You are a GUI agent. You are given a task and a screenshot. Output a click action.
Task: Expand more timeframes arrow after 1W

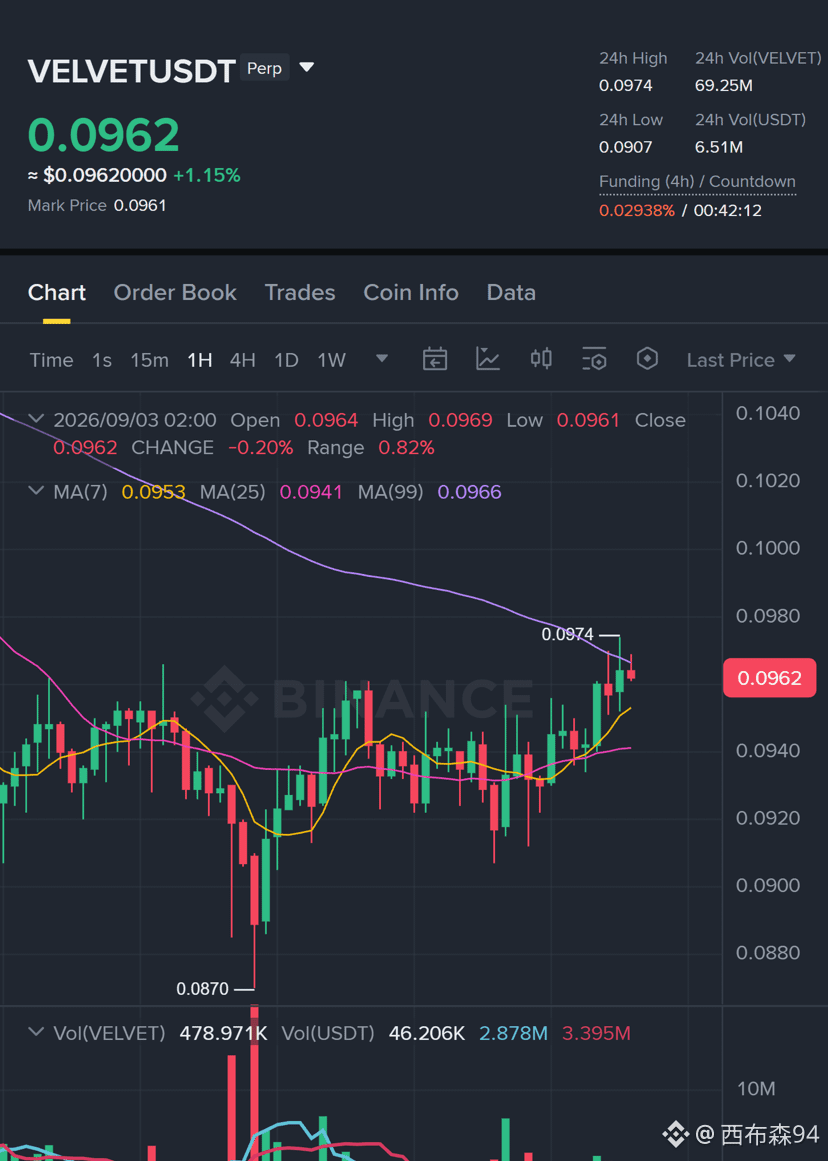(x=381, y=359)
